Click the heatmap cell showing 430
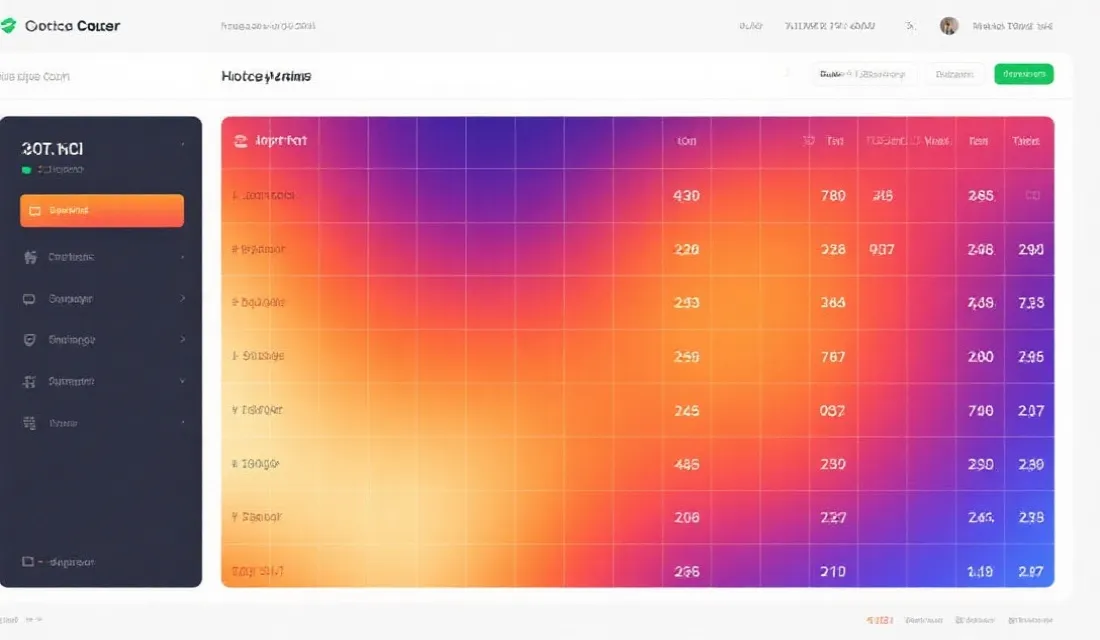This screenshot has width=1100, height=640. click(x=687, y=196)
